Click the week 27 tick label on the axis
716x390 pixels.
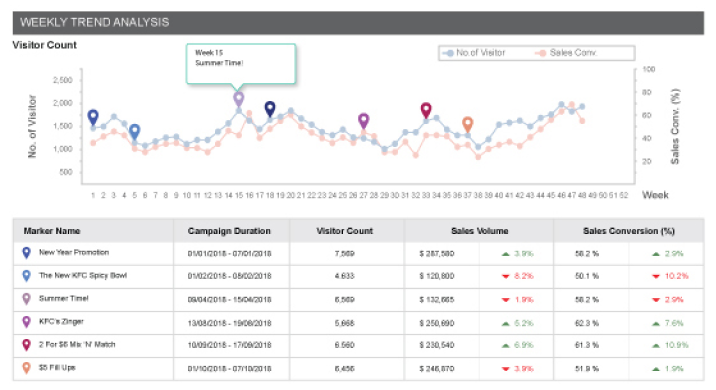(x=363, y=195)
